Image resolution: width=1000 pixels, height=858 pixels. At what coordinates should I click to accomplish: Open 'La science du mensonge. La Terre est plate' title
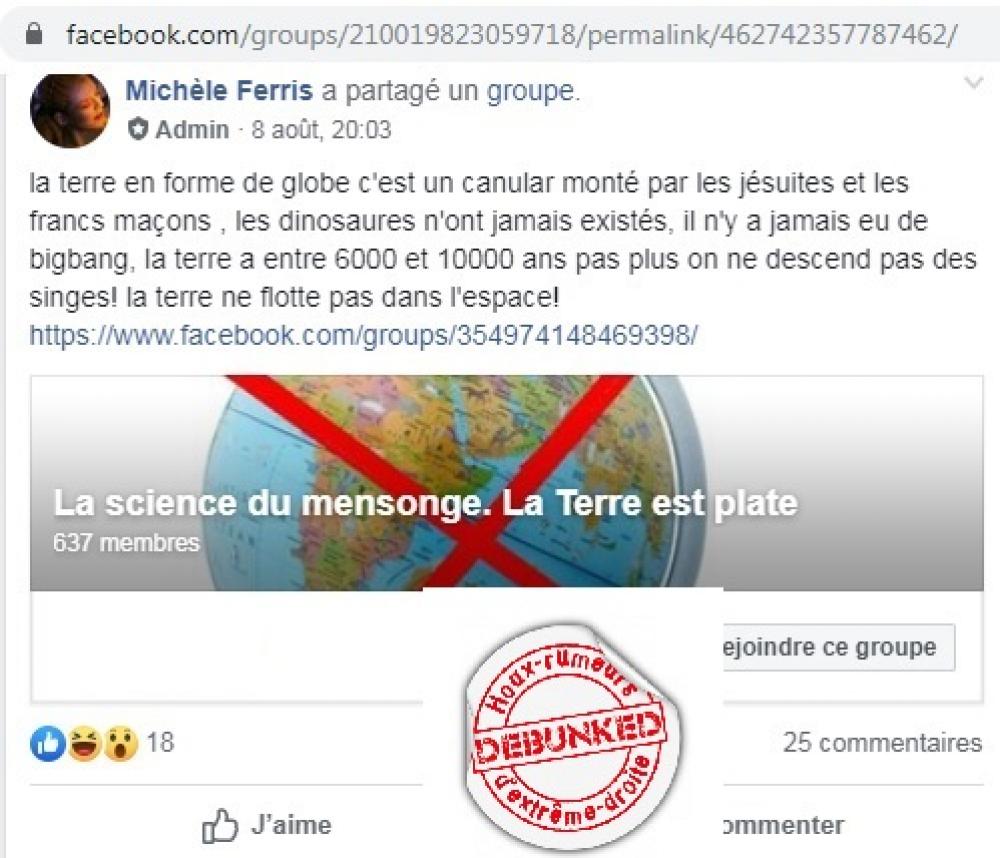(x=425, y=503)
